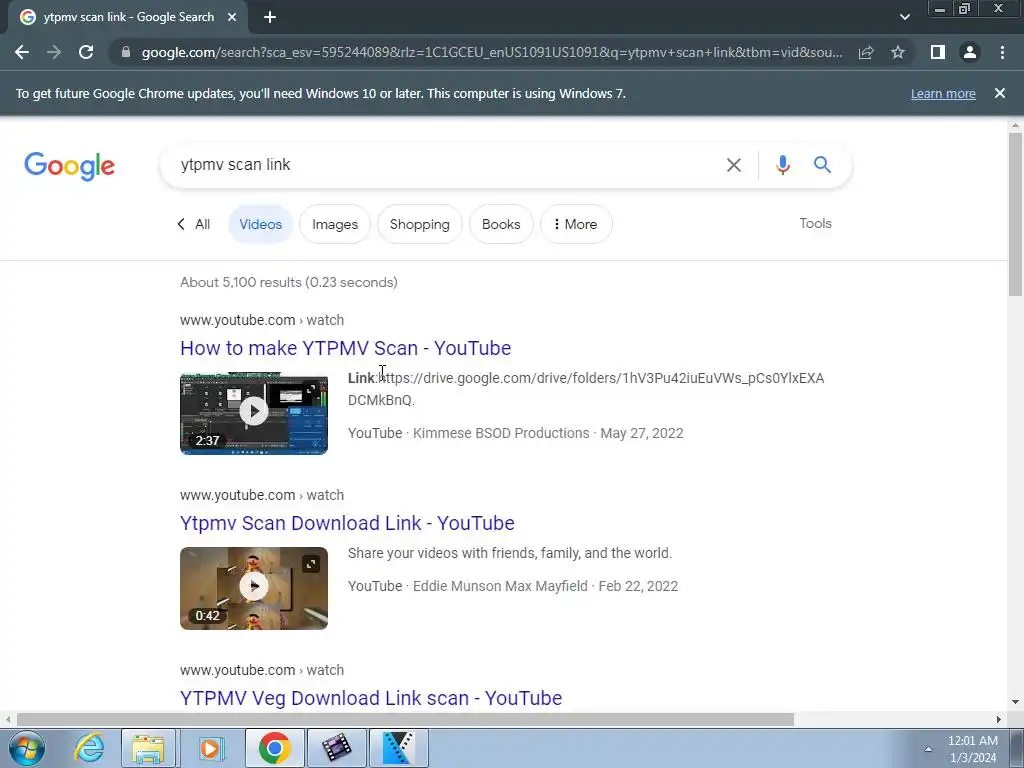Show hidden system tray icons arrow
Viewport: 1024px width, 768px height.
[x=928, y=749]
